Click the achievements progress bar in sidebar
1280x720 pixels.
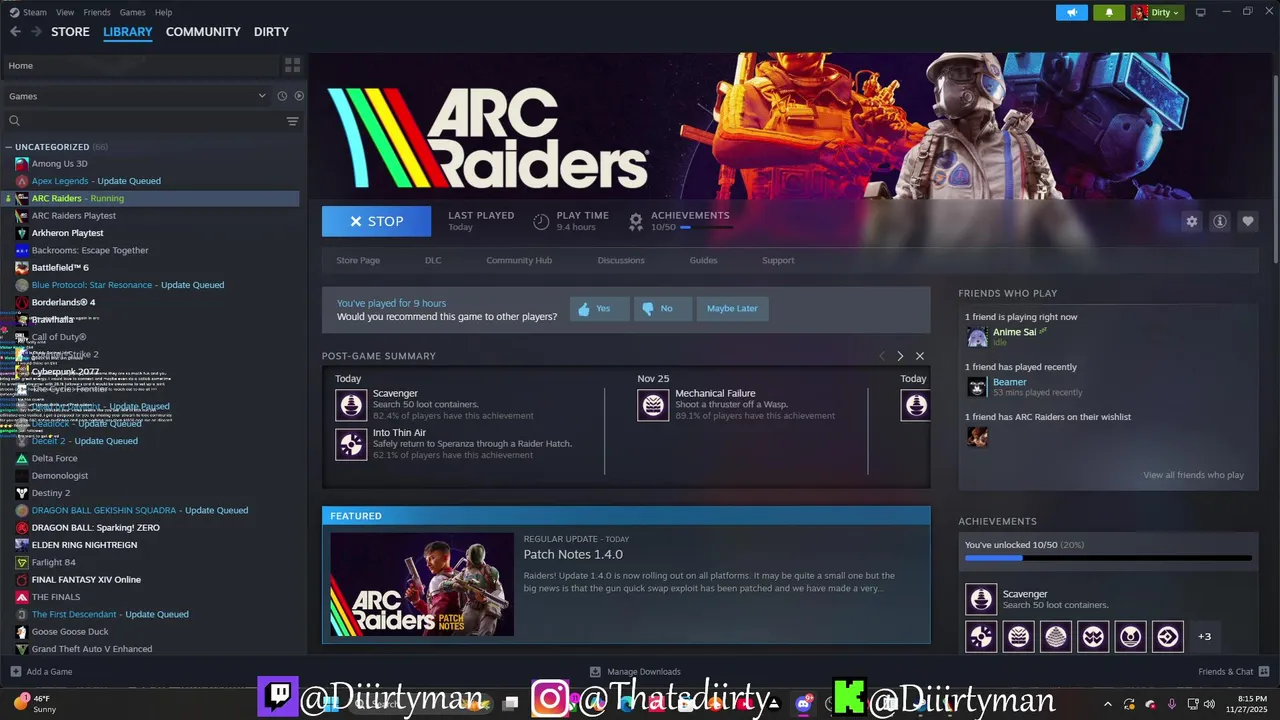1108,558
